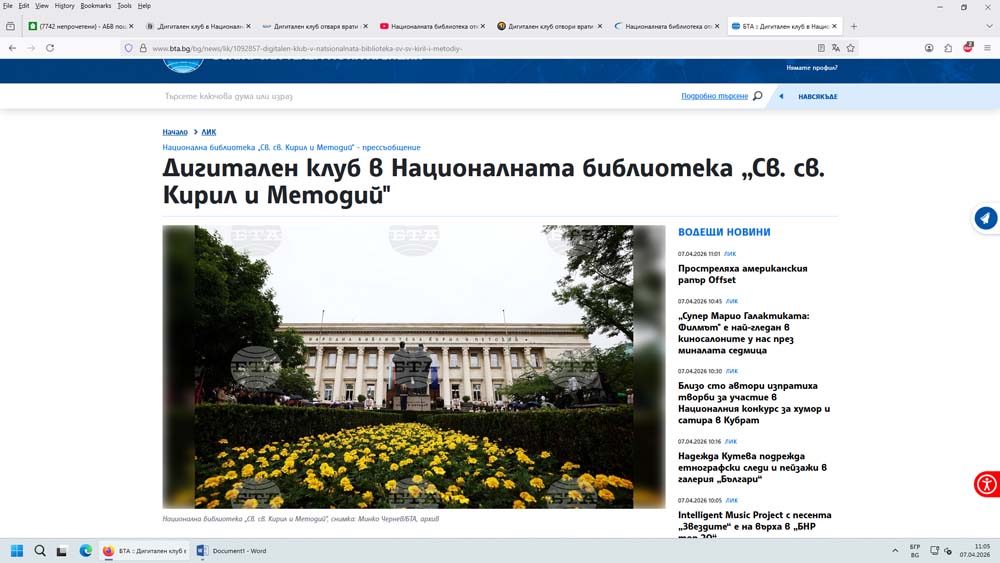Click the browser forward arrow
Image resolution: width=1000 pixels, height=563 pixels.
31,48
